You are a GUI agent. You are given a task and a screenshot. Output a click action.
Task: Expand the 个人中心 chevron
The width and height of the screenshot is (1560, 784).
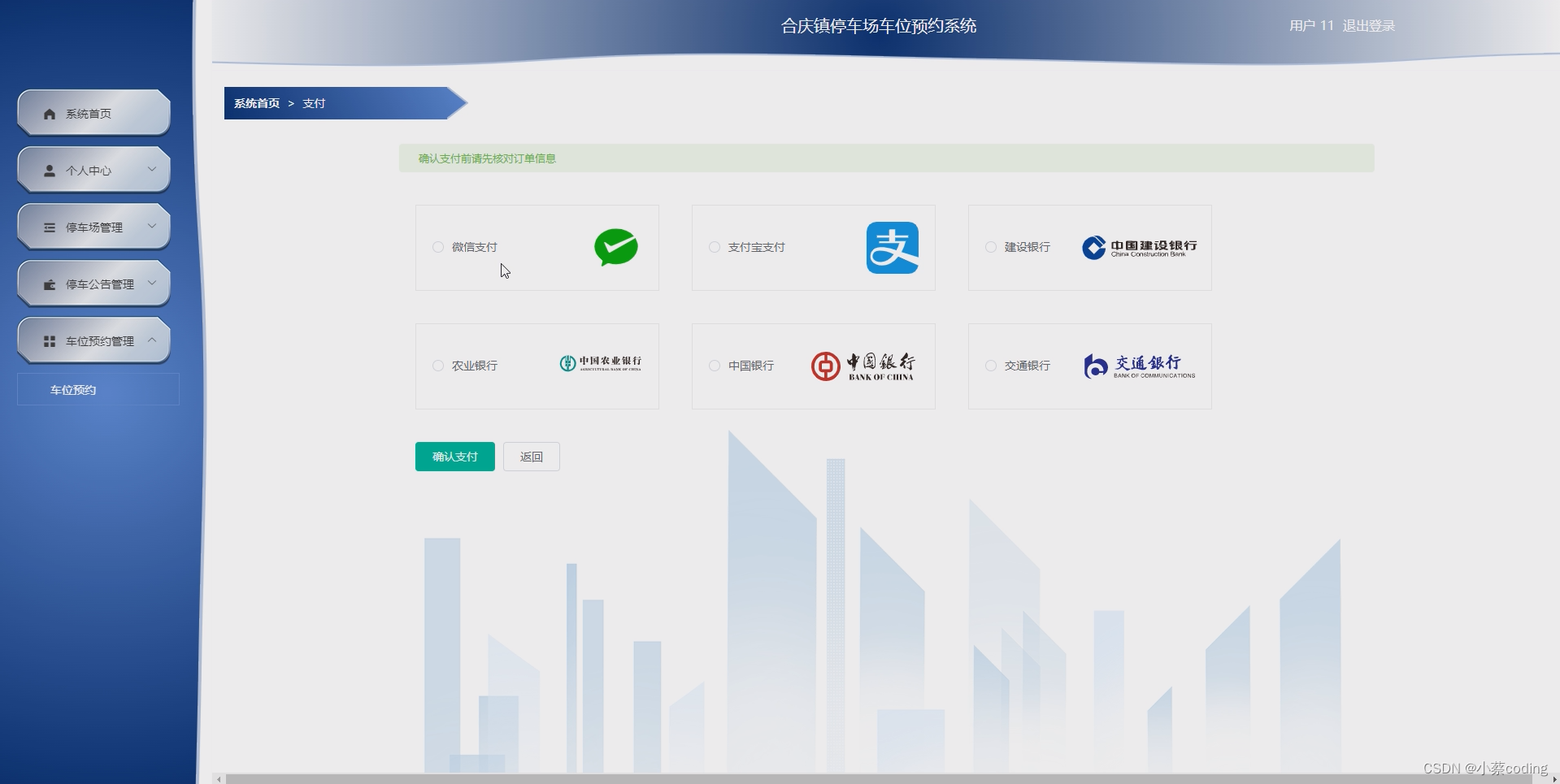pos(152,169)
